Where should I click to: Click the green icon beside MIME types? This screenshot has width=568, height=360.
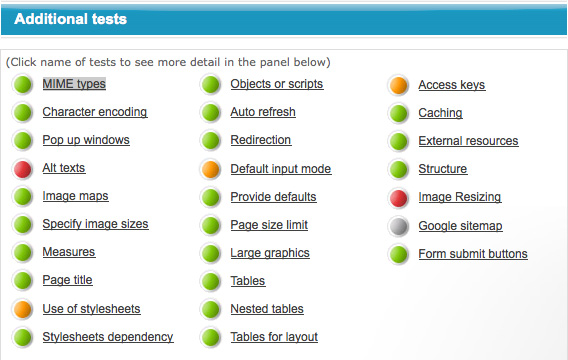[22, 84]
